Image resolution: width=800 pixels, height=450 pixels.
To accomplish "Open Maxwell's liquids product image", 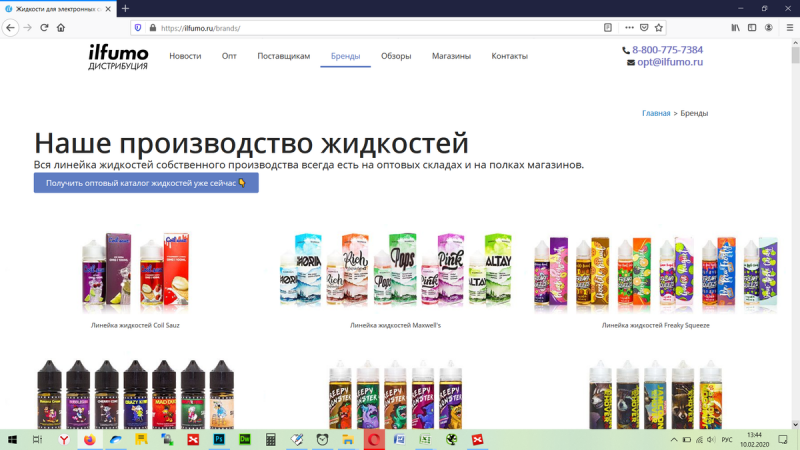I will pos(395,270).
